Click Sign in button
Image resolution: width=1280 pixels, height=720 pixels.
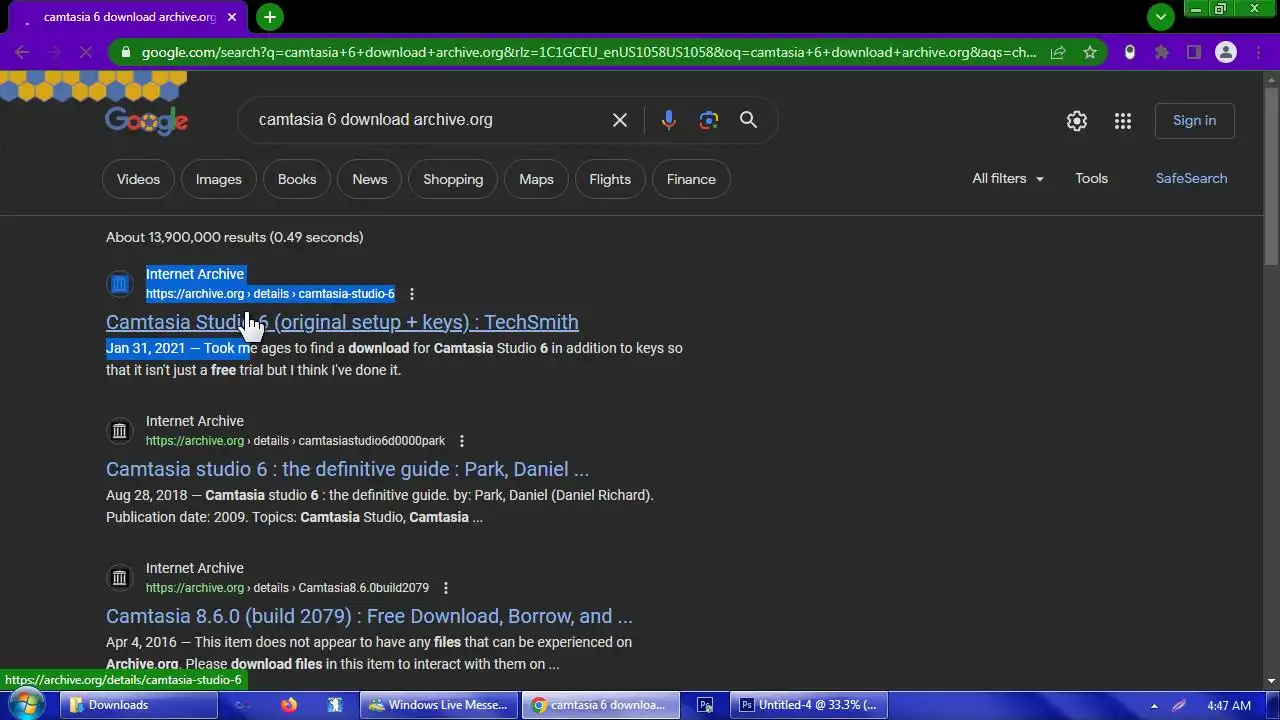[1195, 120]
